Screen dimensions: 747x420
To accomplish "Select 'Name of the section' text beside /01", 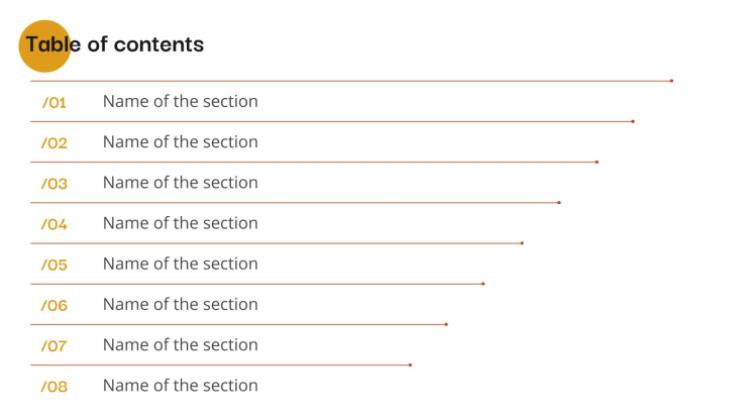I will point(181,101).
